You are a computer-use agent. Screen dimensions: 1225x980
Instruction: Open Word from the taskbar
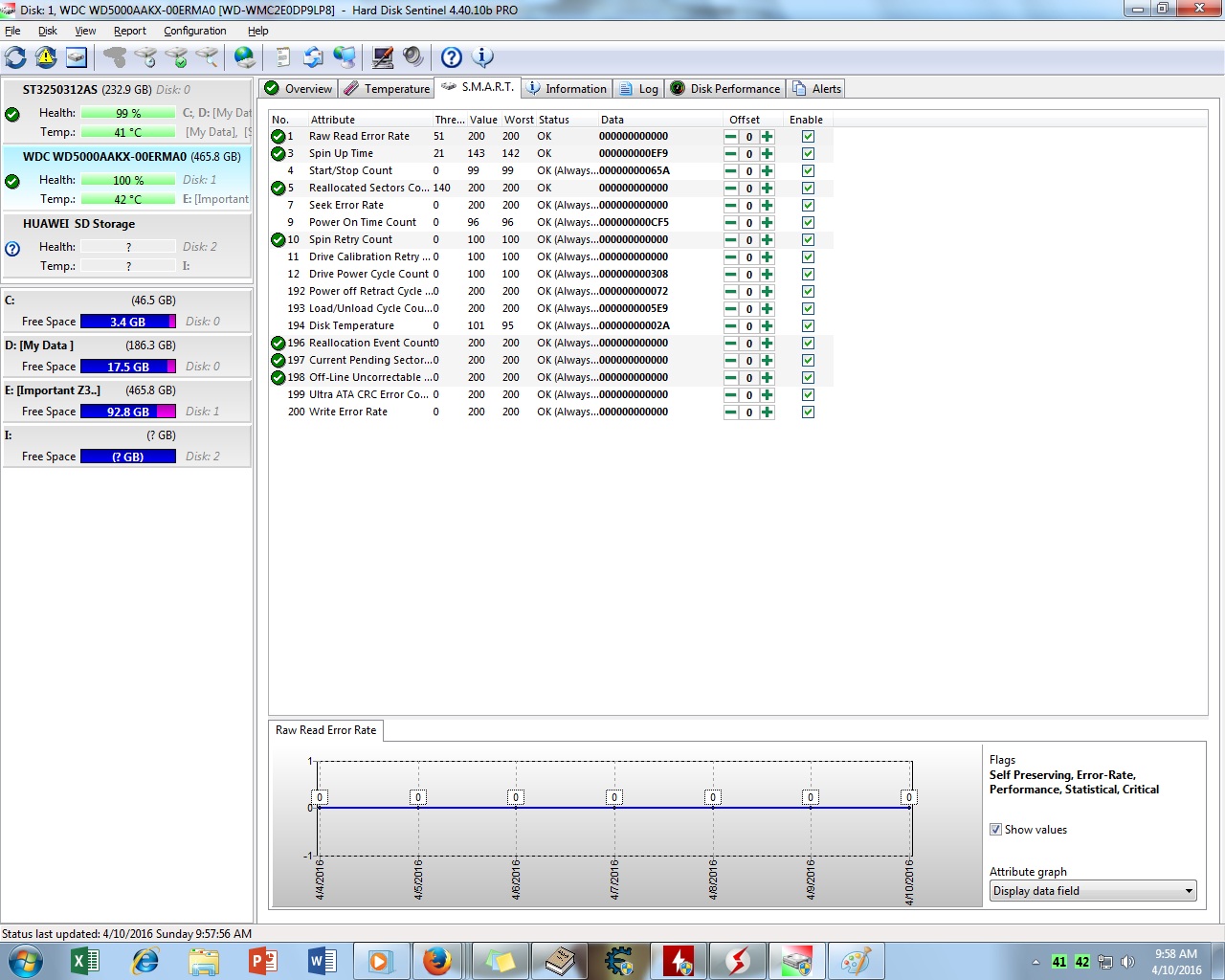(323, 961)
